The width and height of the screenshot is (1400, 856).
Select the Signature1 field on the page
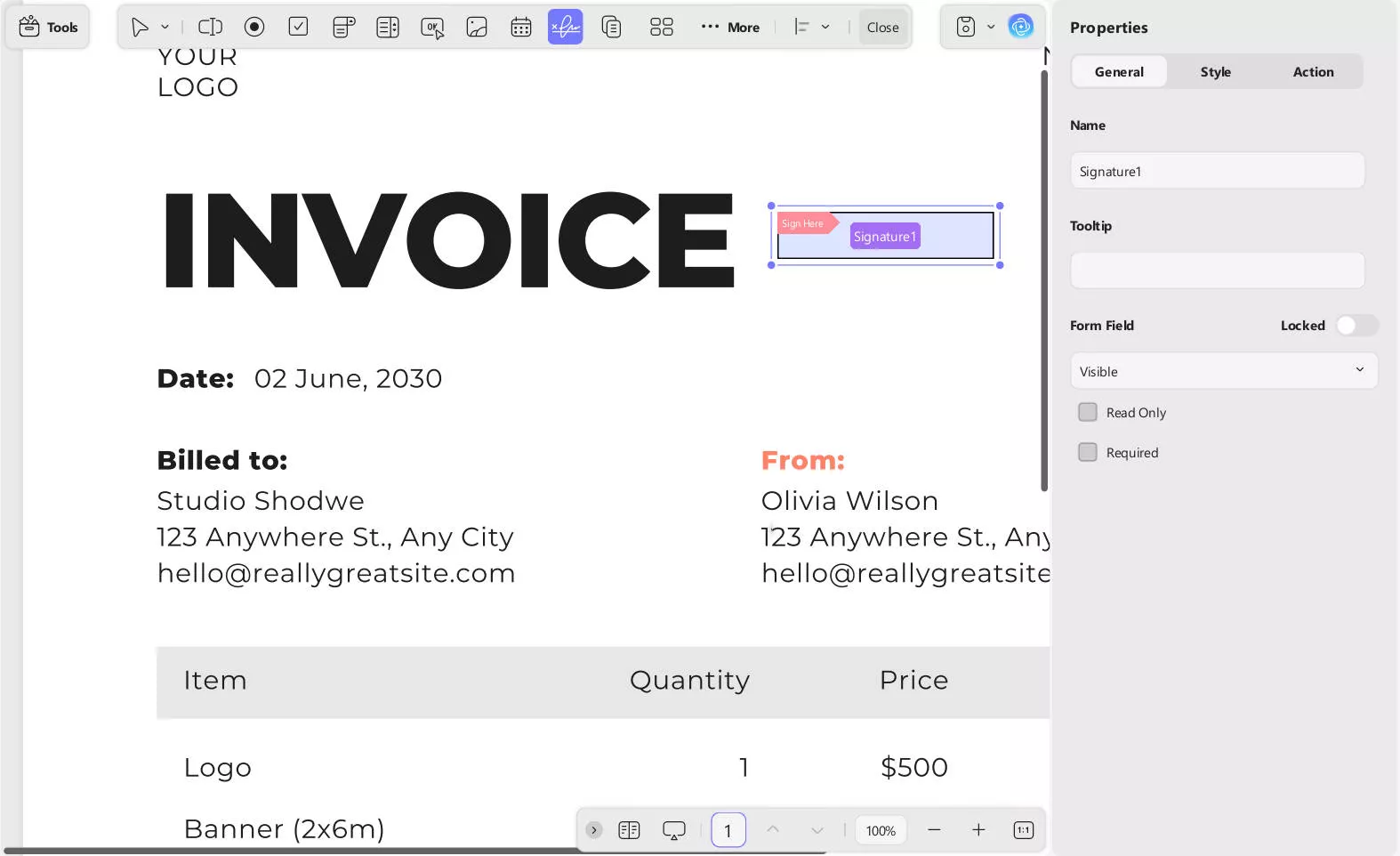point(885,237)
